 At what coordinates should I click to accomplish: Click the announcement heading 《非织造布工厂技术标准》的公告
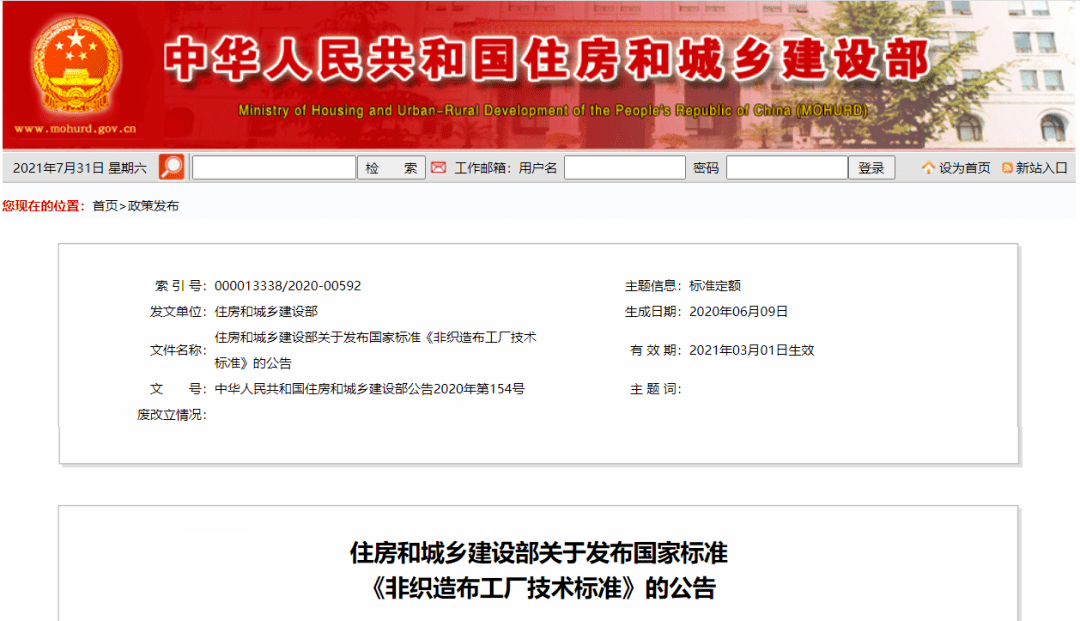[x=543, y=589]
